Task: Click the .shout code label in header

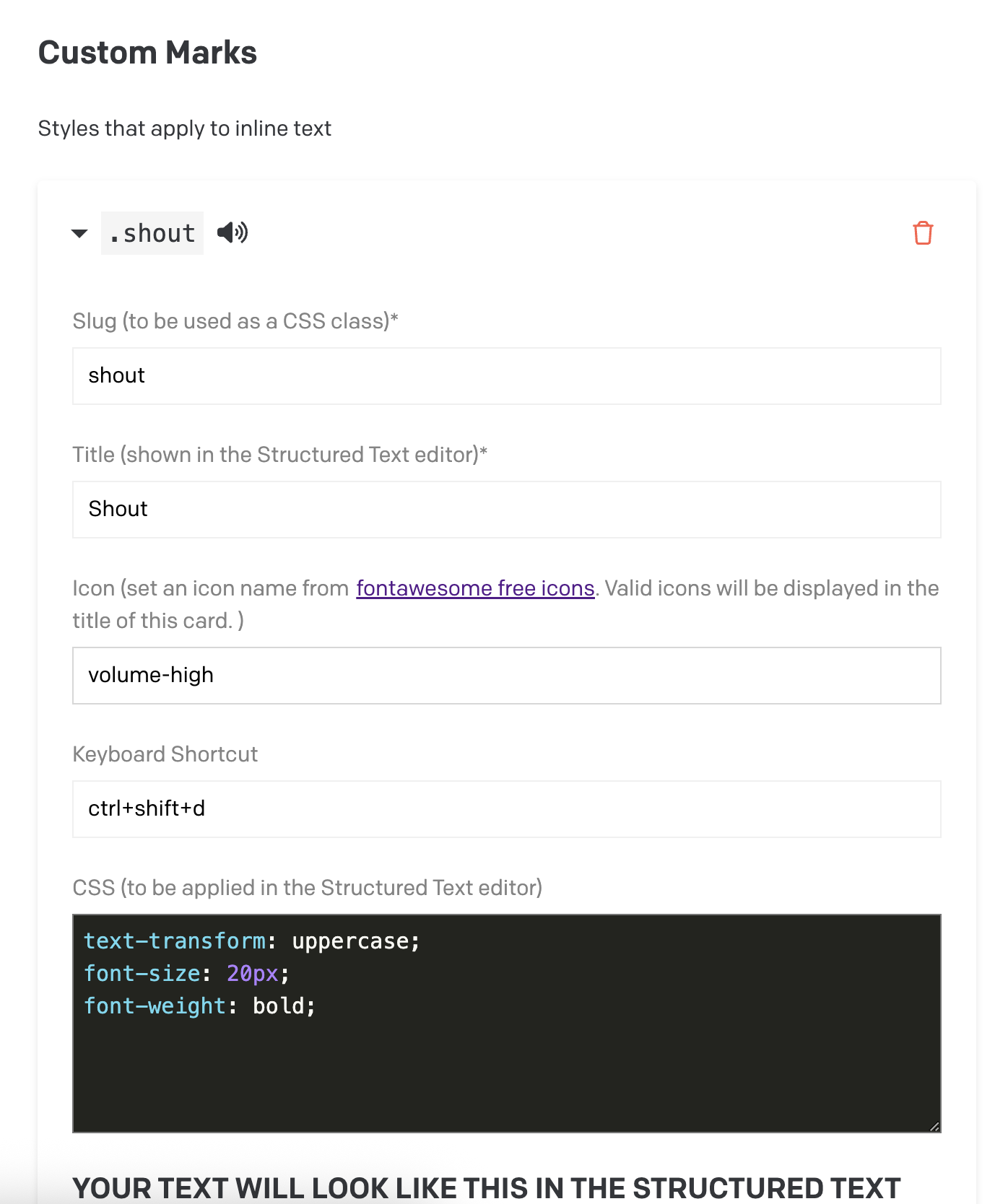Action: tap(152, 233)
